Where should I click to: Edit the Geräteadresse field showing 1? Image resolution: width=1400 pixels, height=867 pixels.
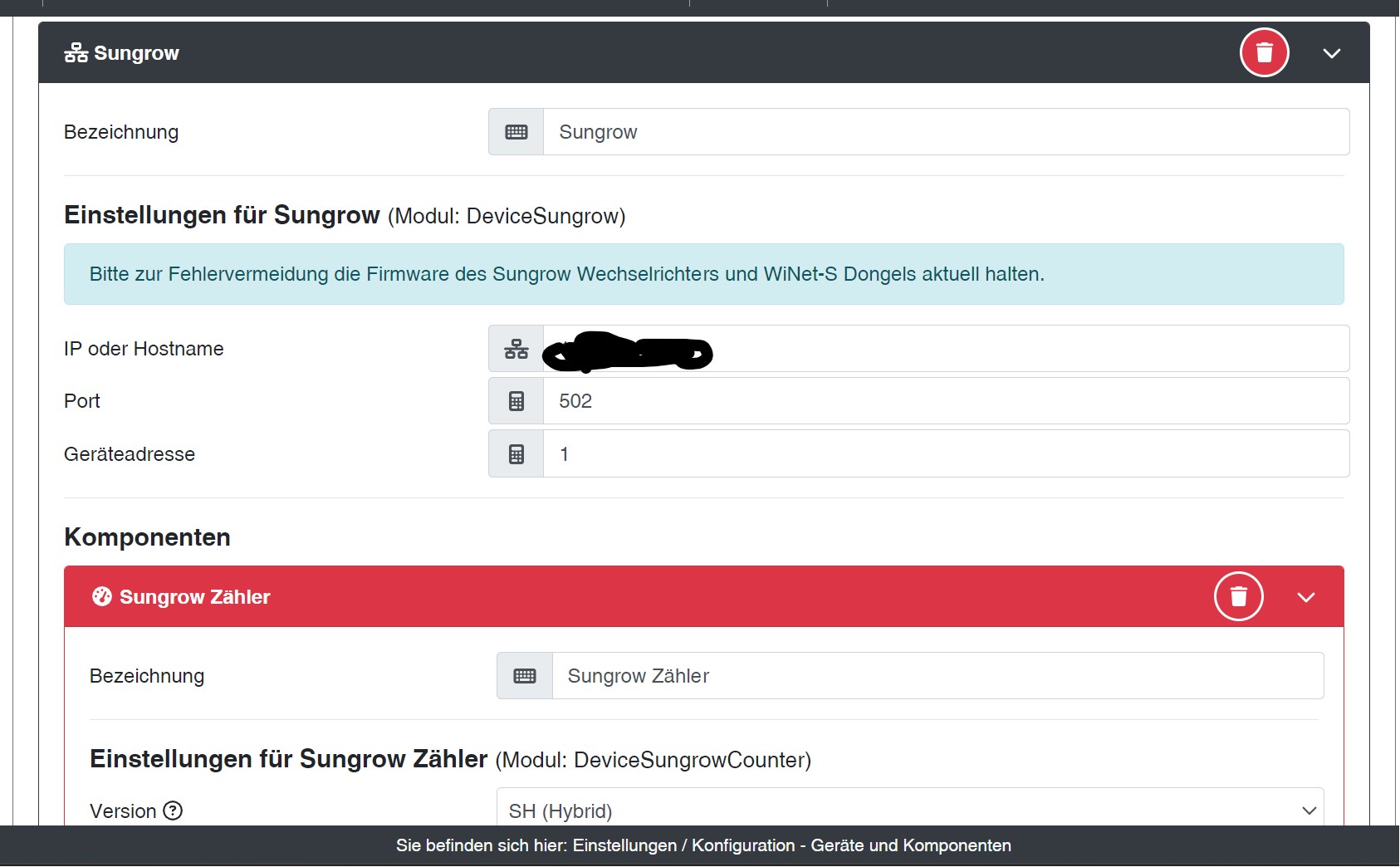click(946, 454)
